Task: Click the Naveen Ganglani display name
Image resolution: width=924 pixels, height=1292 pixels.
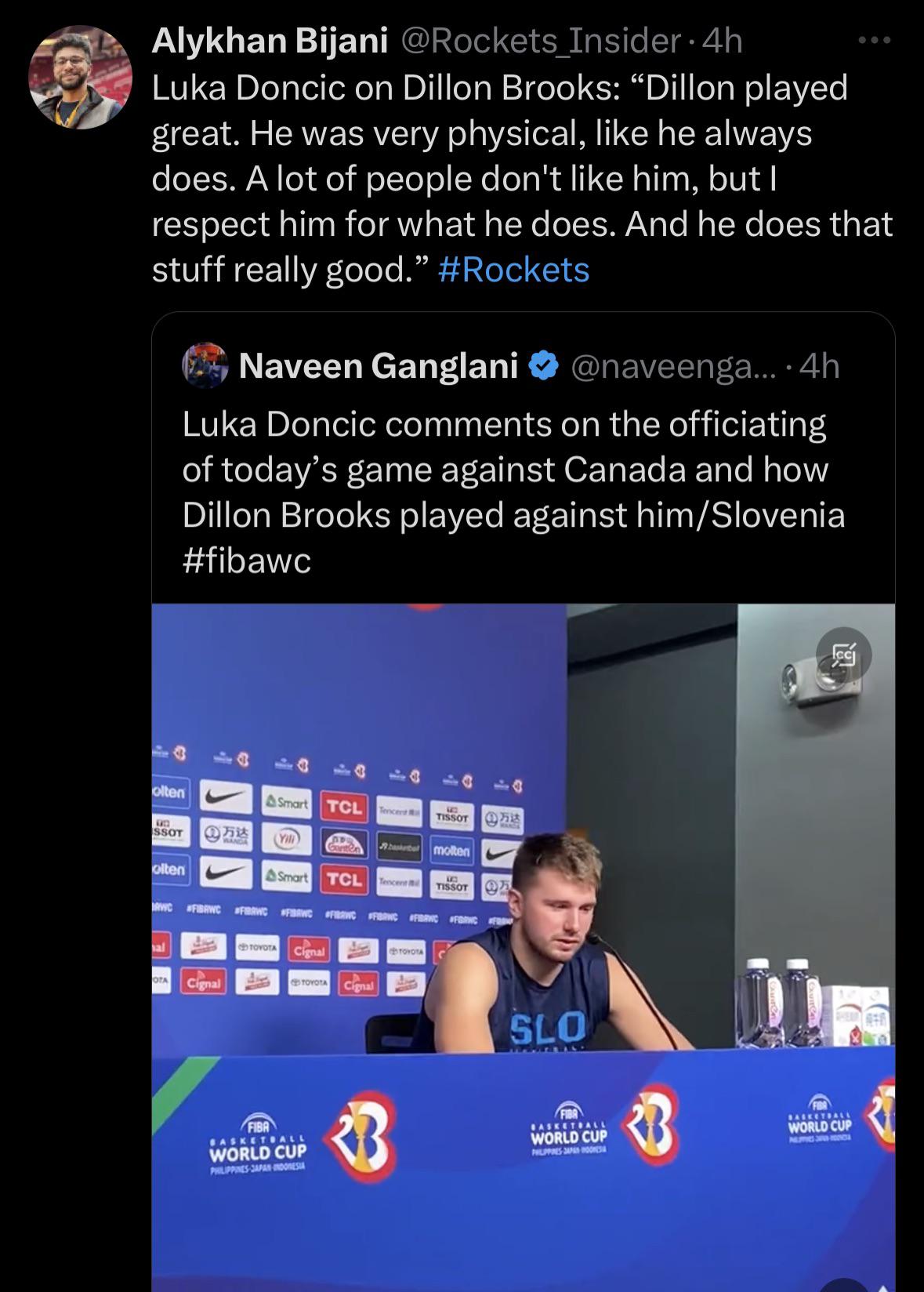Action: [x=378, y=365]
